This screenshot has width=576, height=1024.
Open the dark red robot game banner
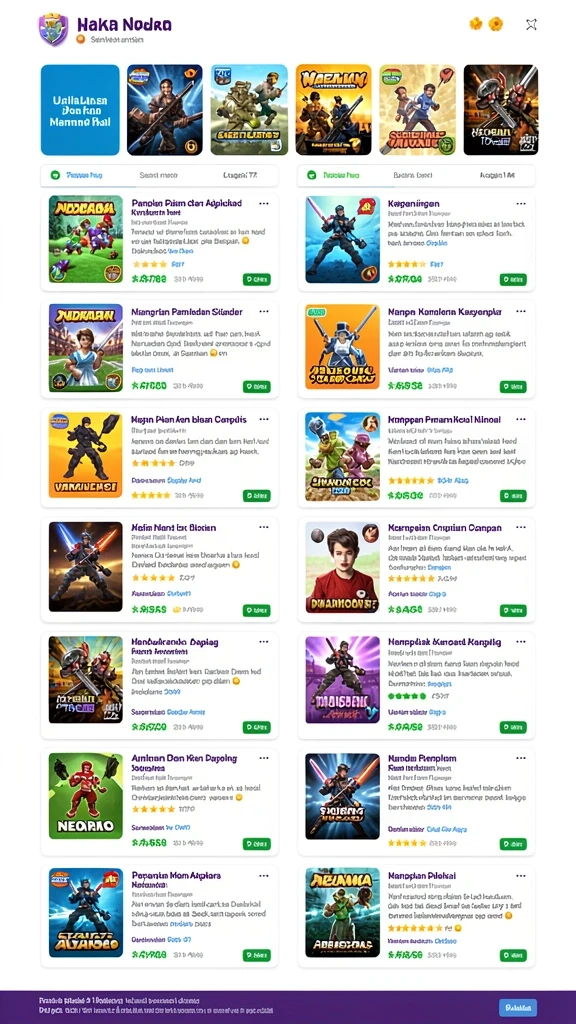(x=501, y=110)
